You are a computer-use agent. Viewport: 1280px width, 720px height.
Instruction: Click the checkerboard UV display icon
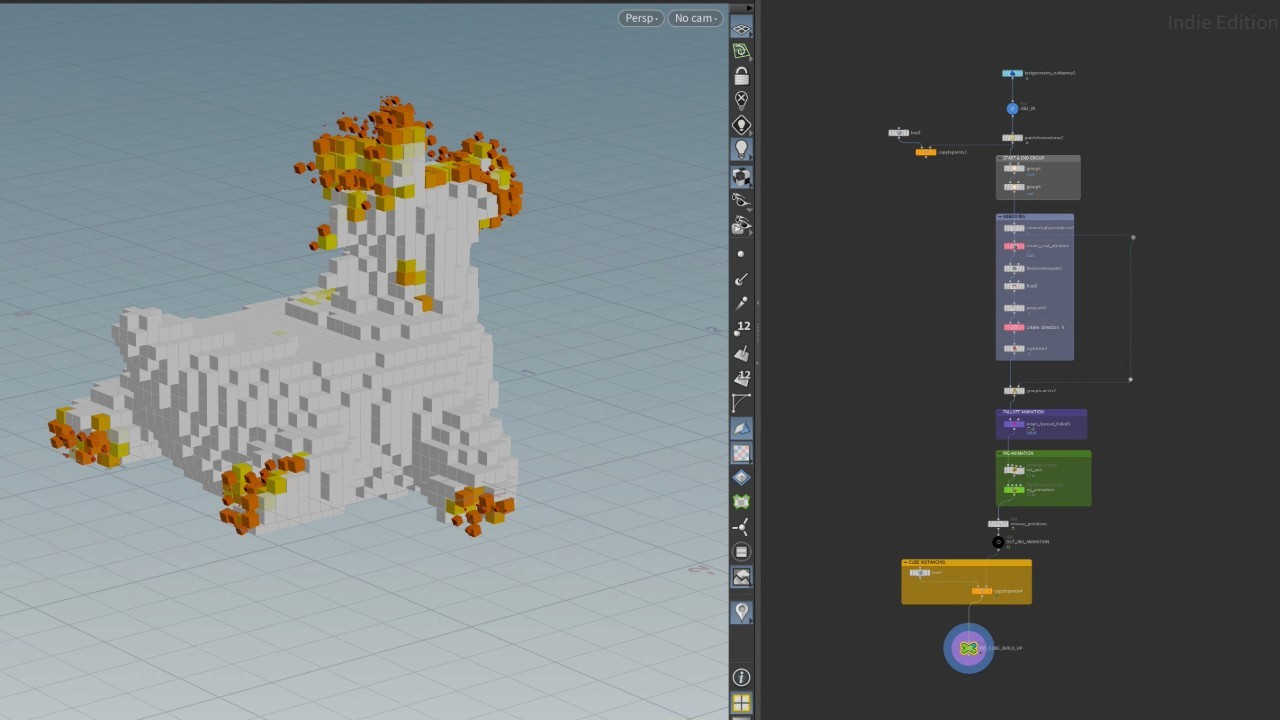(741, 453)
